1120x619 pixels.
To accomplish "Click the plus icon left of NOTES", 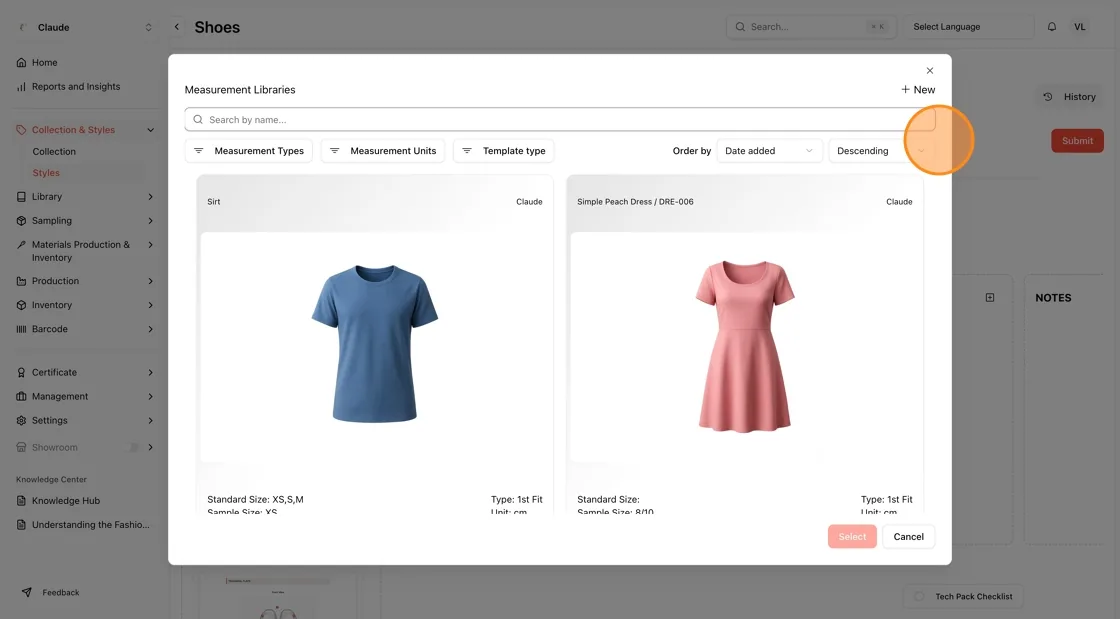I will (990, 298).
